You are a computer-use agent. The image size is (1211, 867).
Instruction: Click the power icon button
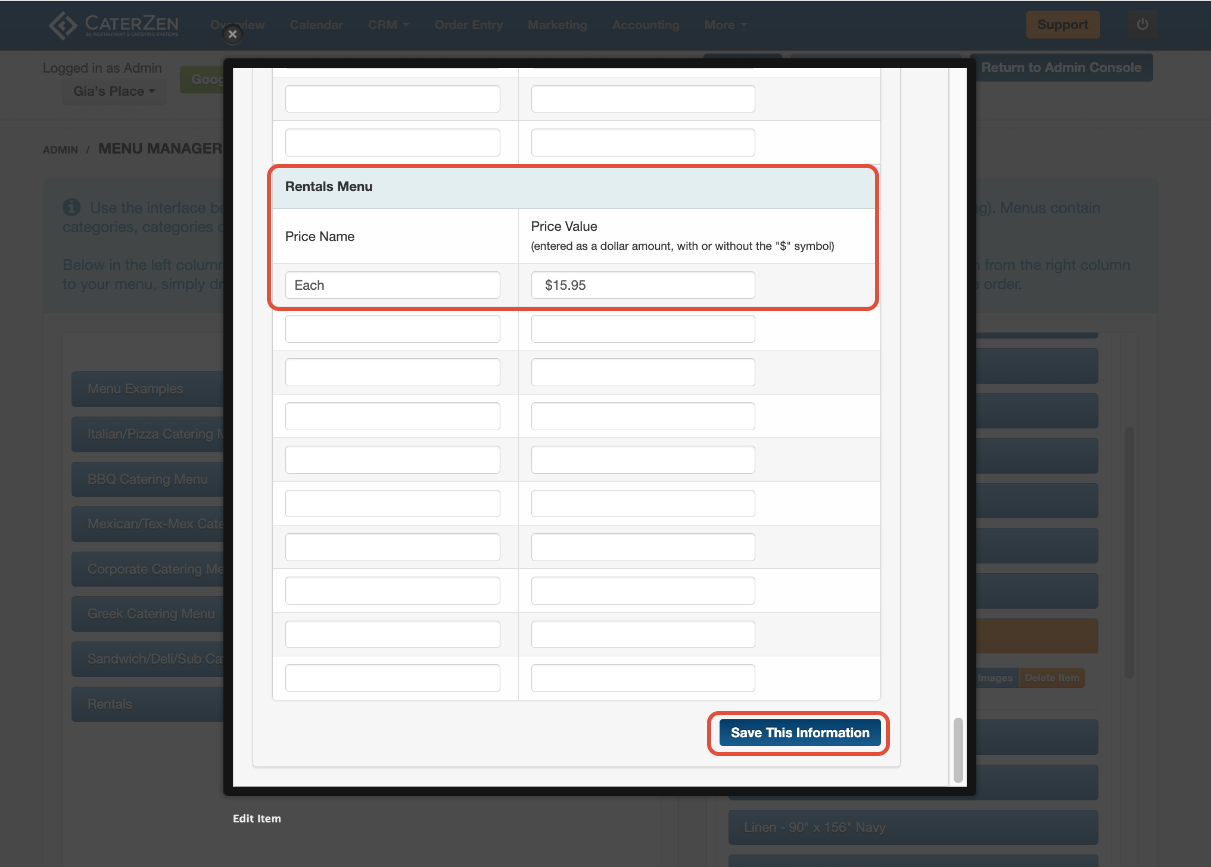pyautogui.click(x=1142, y=25)
